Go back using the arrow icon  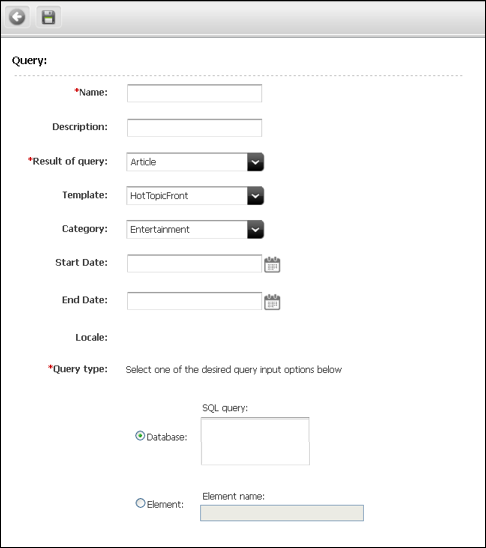click(17, 17)
